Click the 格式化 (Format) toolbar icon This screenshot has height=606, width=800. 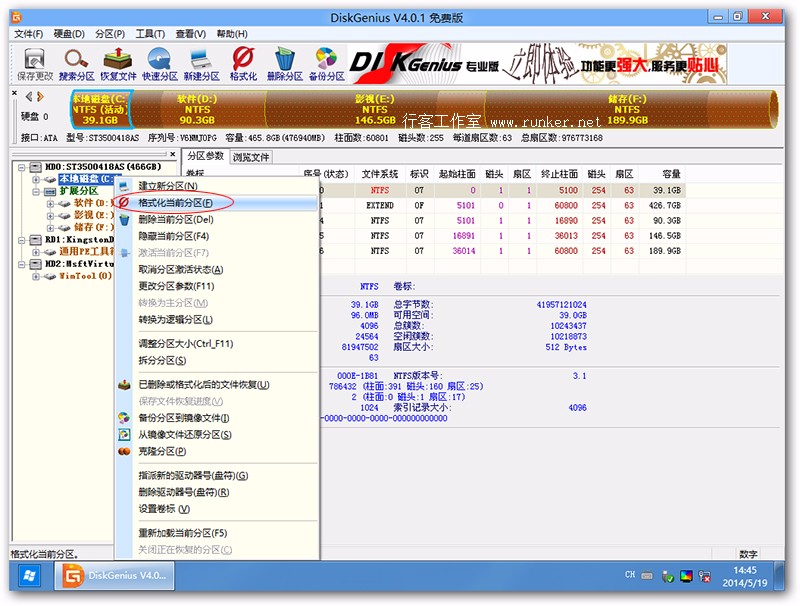(243, 64)
